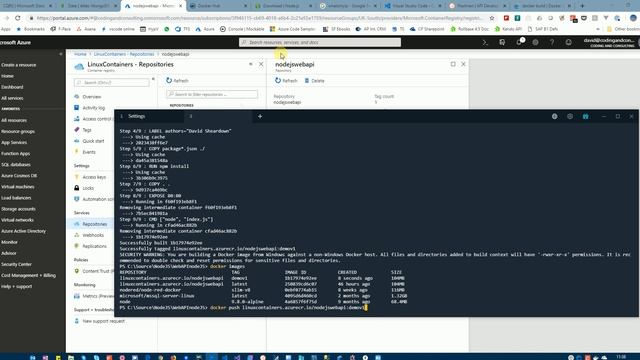Click the Refresh icon in nodejswebapi pane
The height and width of the screenshot is (360, 640).
coord(278,80)
